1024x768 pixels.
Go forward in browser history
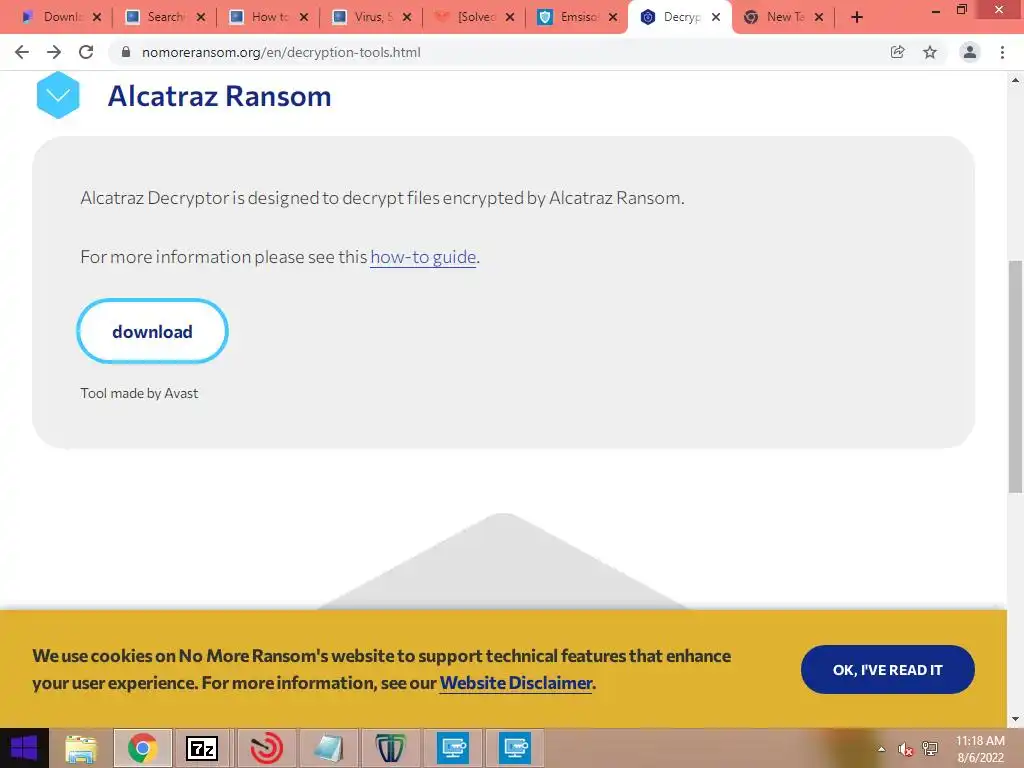click(54, 52)
